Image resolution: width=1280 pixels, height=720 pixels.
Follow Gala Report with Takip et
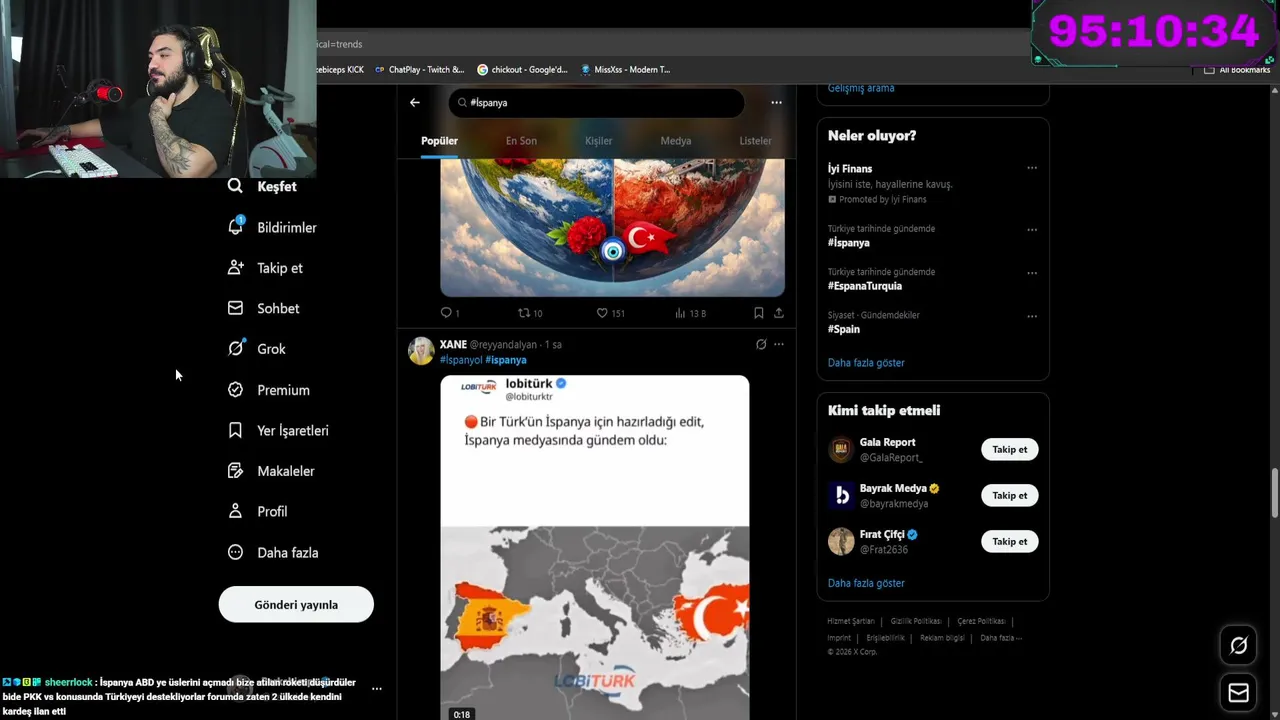(1009, 449)
